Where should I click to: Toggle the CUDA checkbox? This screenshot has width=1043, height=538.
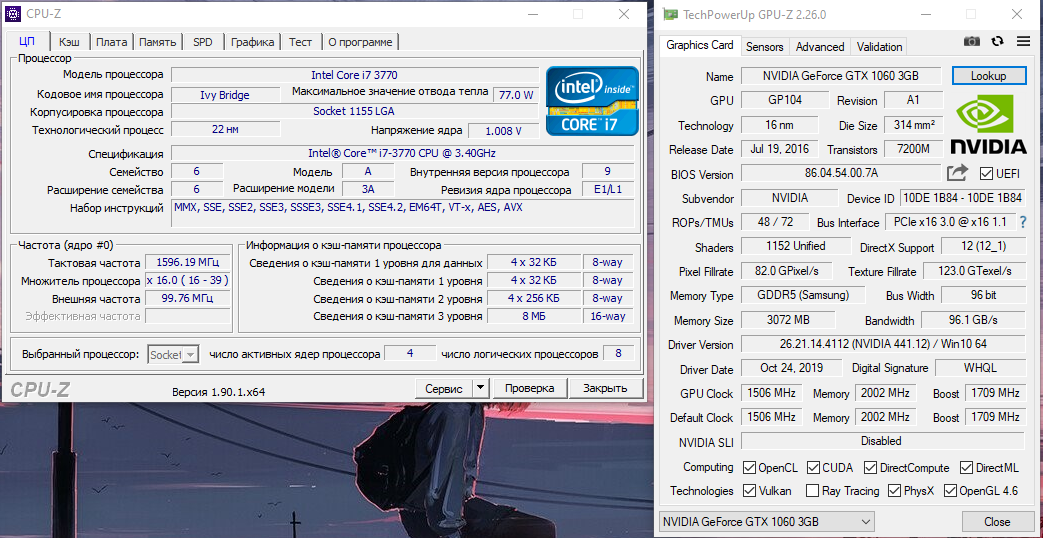[813, 468]
